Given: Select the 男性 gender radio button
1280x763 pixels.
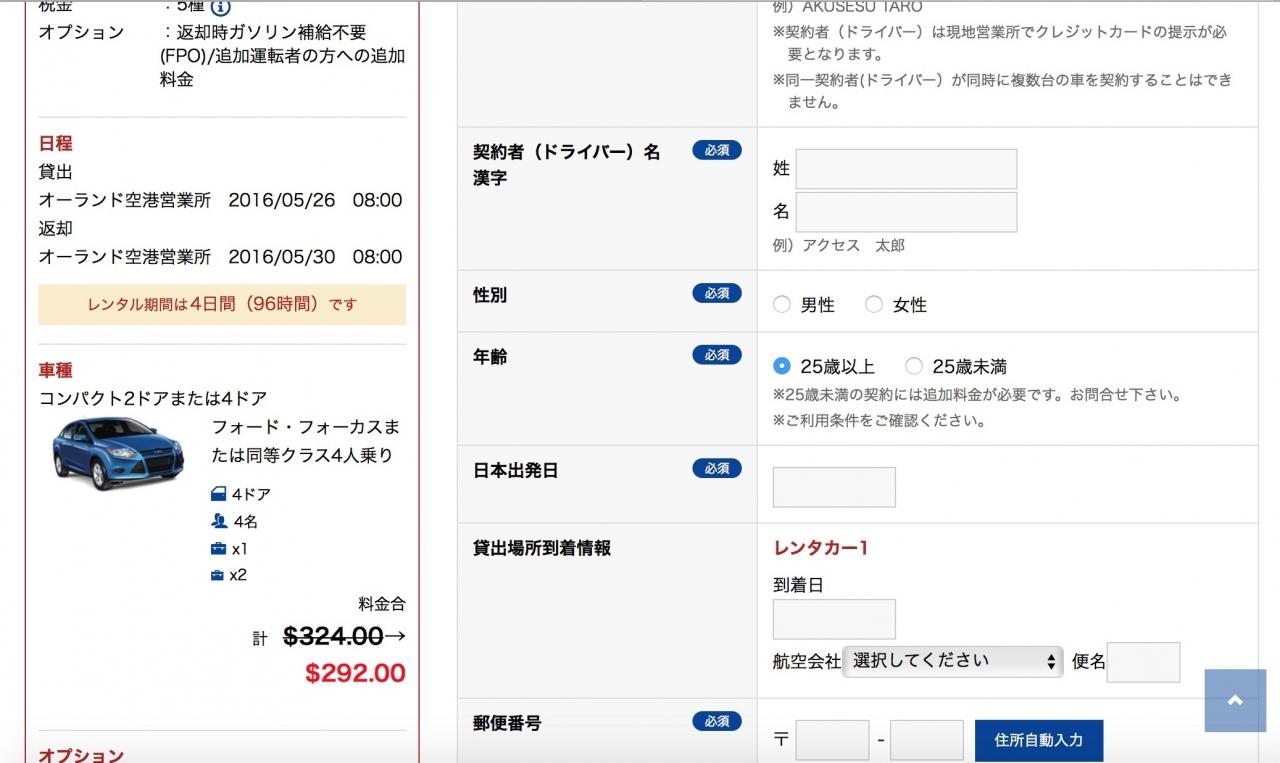Looking at the screenshot, I should coord(782,305).
